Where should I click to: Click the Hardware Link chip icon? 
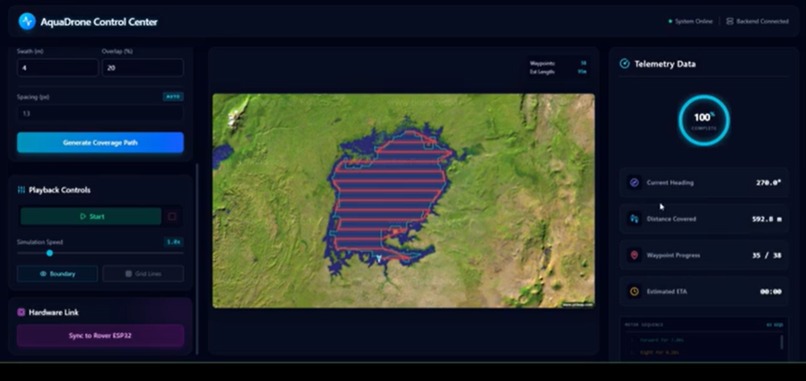[21, 312]
